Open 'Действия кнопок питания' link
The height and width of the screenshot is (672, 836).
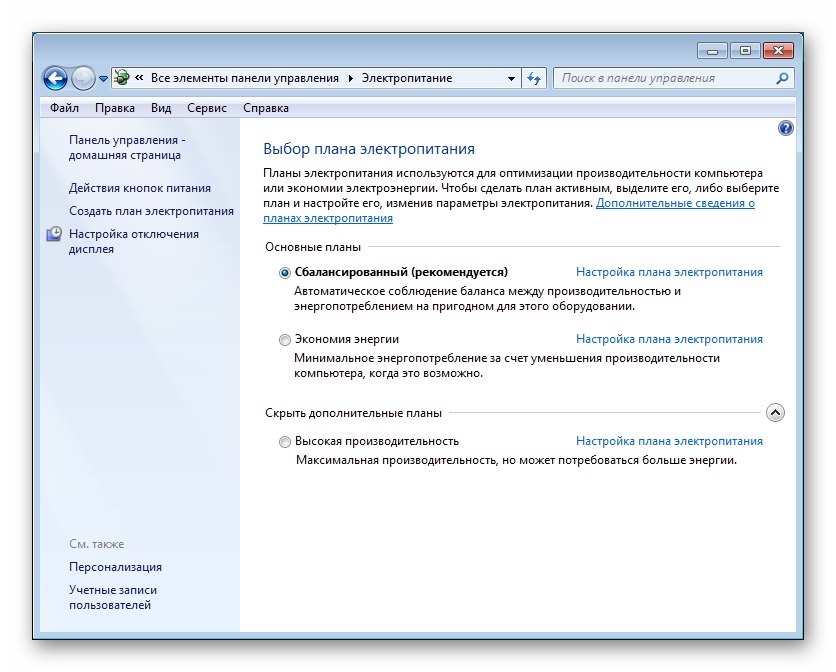click(140, 188)
